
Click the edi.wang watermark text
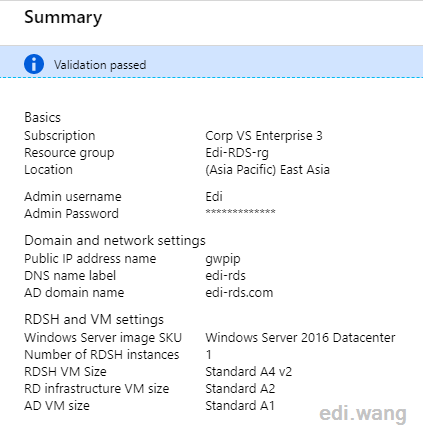(363, 414)
